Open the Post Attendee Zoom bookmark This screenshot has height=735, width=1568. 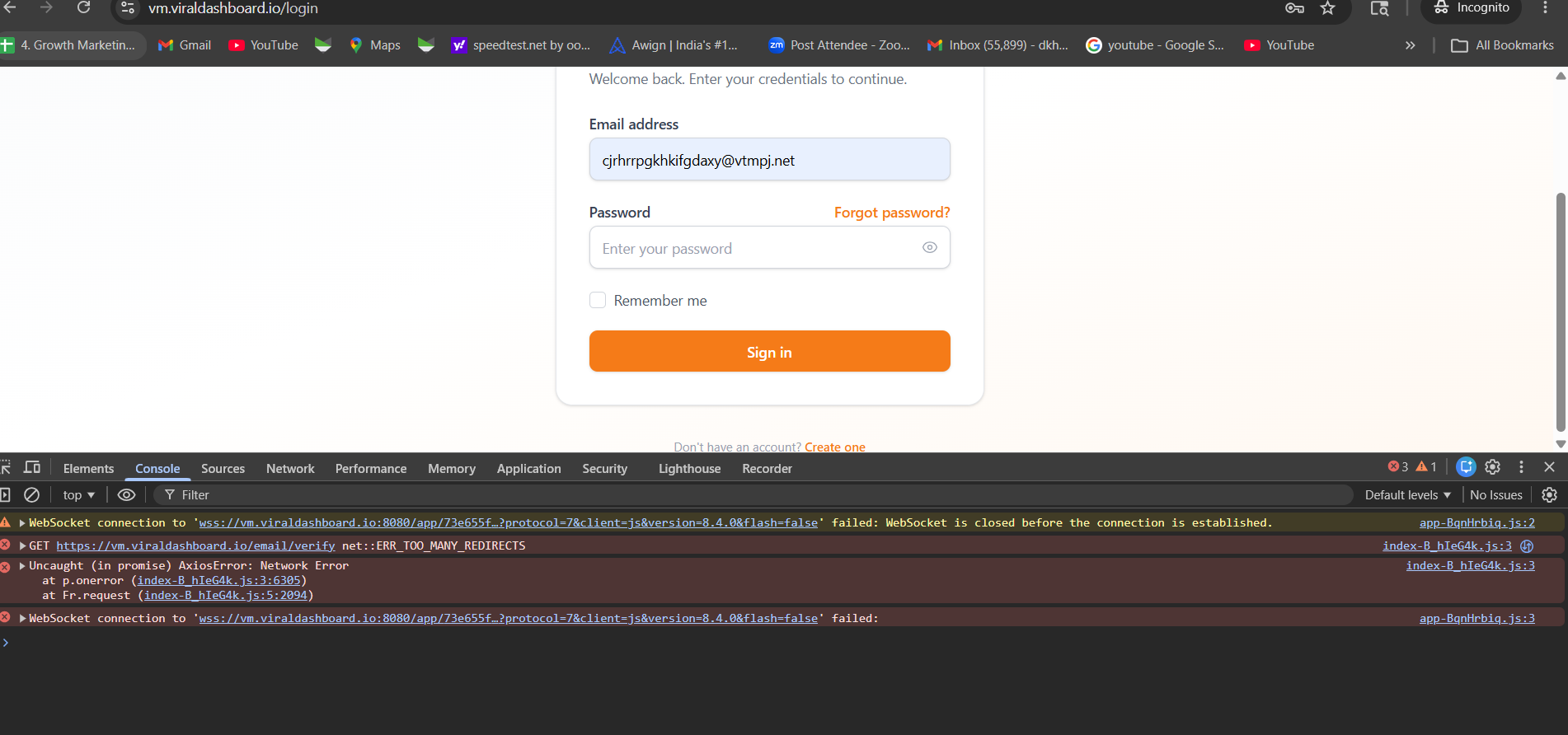[839, 45]
